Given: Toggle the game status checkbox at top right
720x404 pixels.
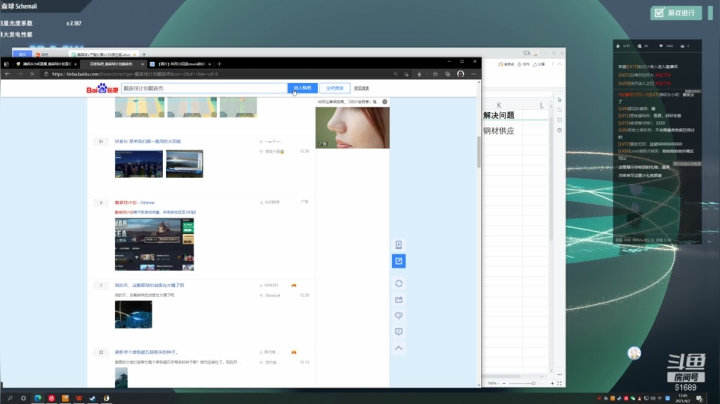Looking at the screenshot, I should point(659,13).
